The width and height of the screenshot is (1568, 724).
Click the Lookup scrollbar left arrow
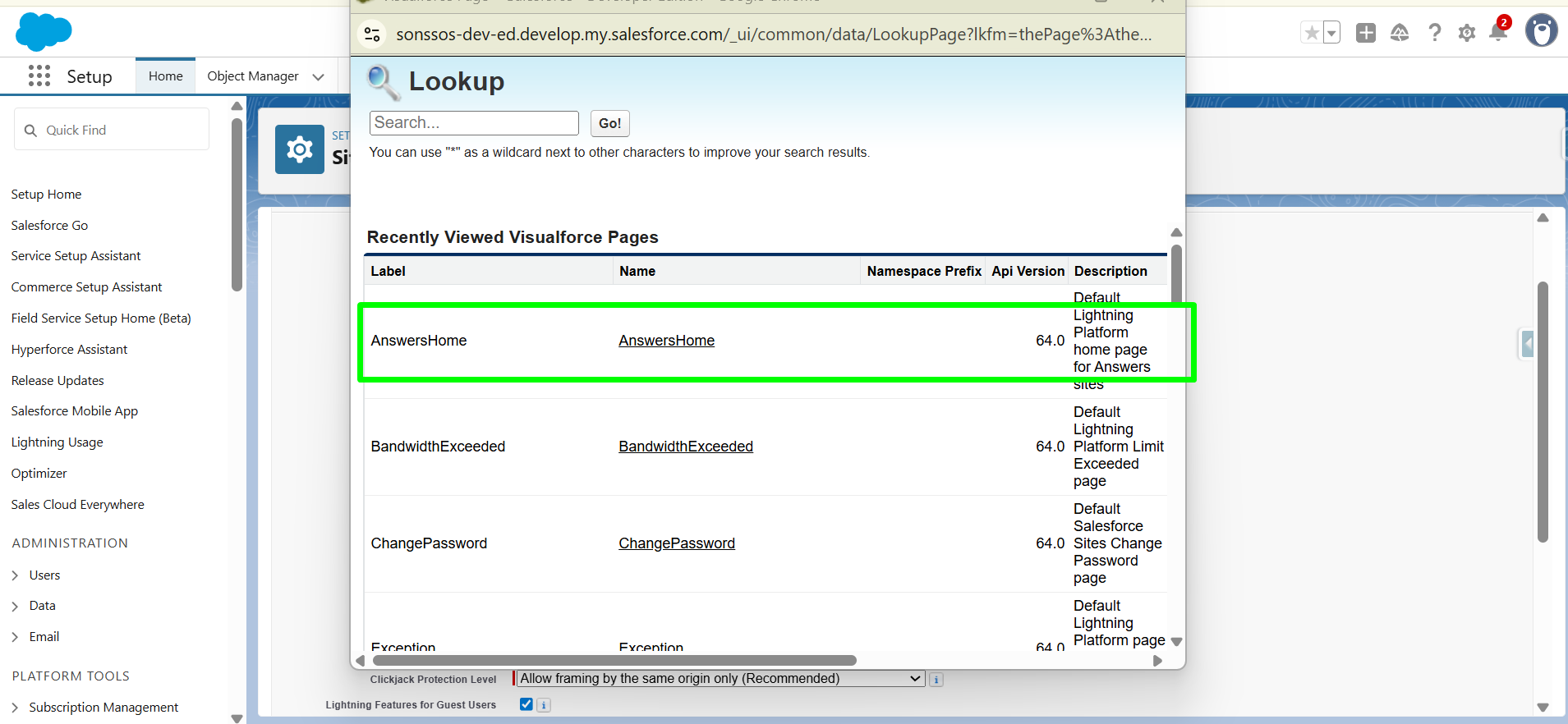[360, 661]
